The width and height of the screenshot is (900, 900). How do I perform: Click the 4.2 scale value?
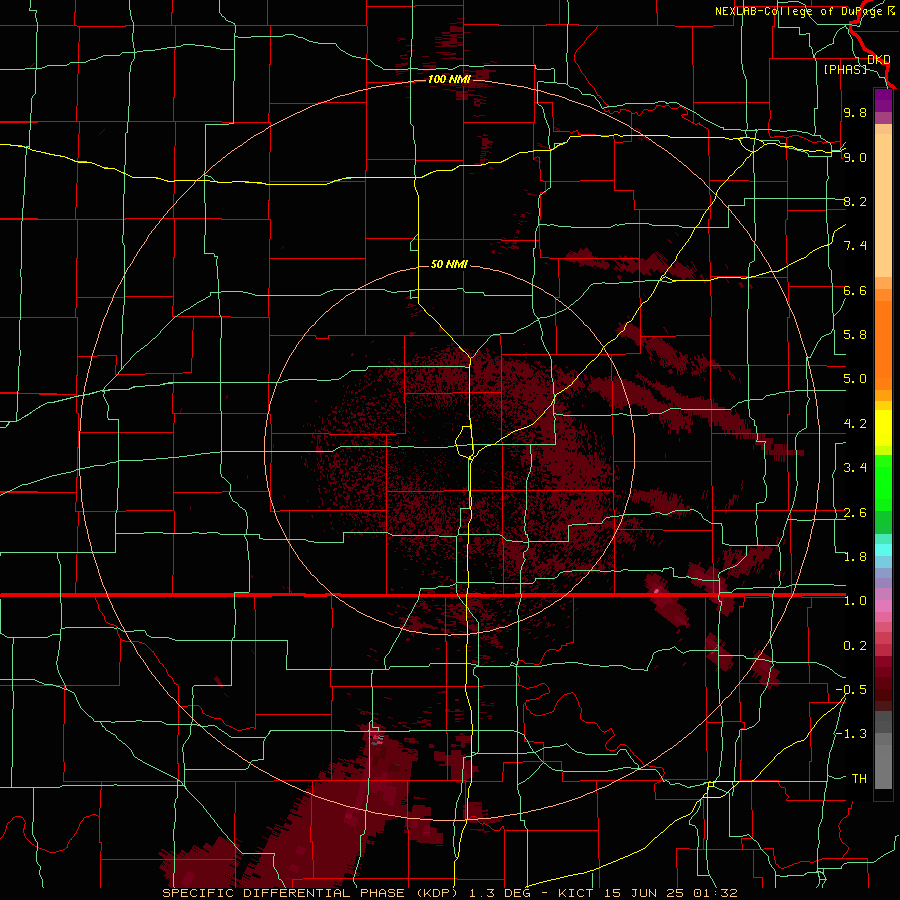855,424
